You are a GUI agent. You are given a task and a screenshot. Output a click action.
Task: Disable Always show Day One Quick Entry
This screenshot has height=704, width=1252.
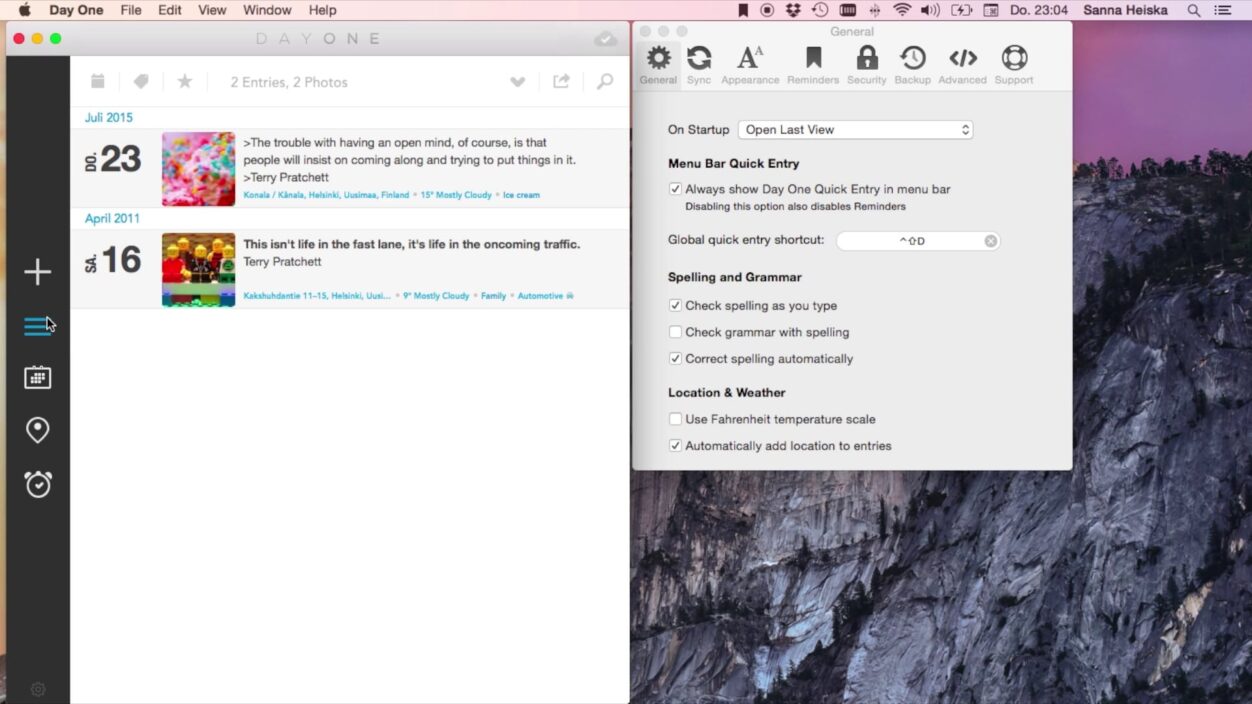click(x=675, y=189)
